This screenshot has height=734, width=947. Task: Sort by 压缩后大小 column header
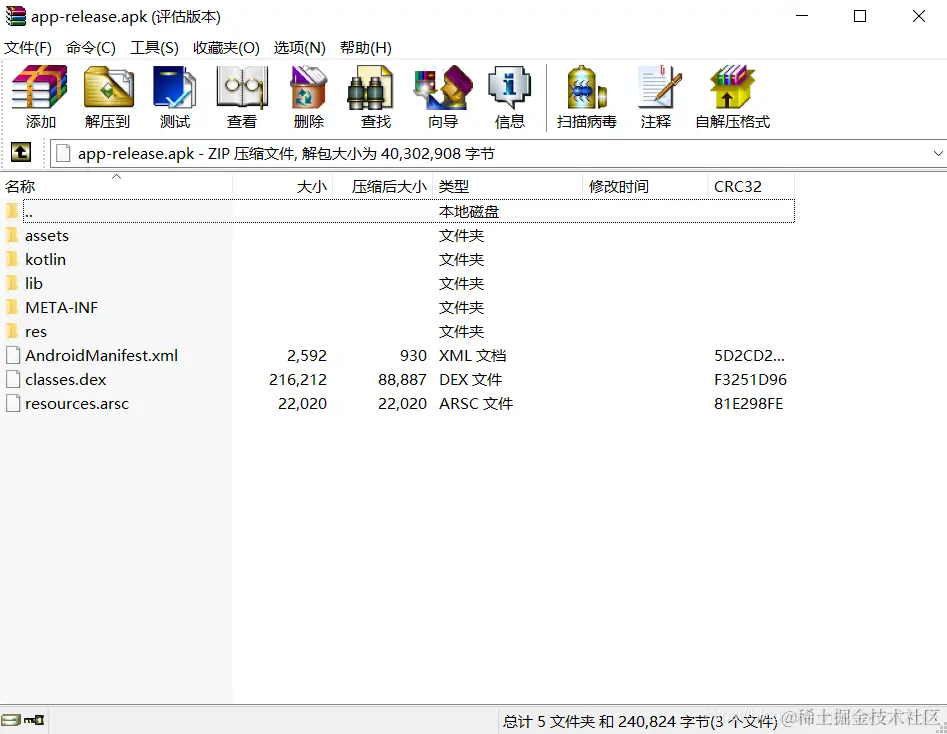pos(382,186)
